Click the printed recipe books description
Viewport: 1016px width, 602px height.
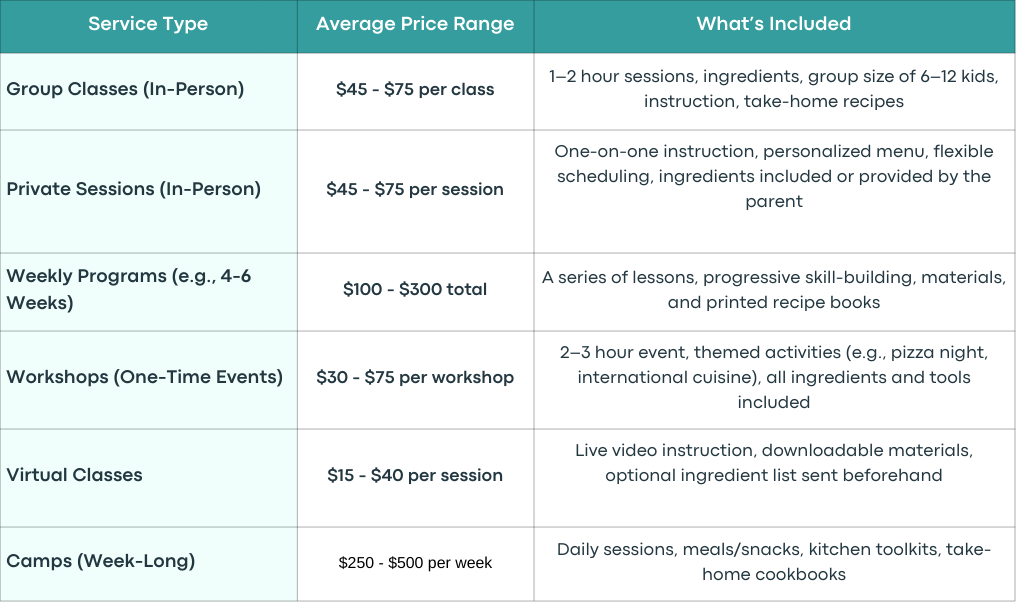[x=774, y=290]
